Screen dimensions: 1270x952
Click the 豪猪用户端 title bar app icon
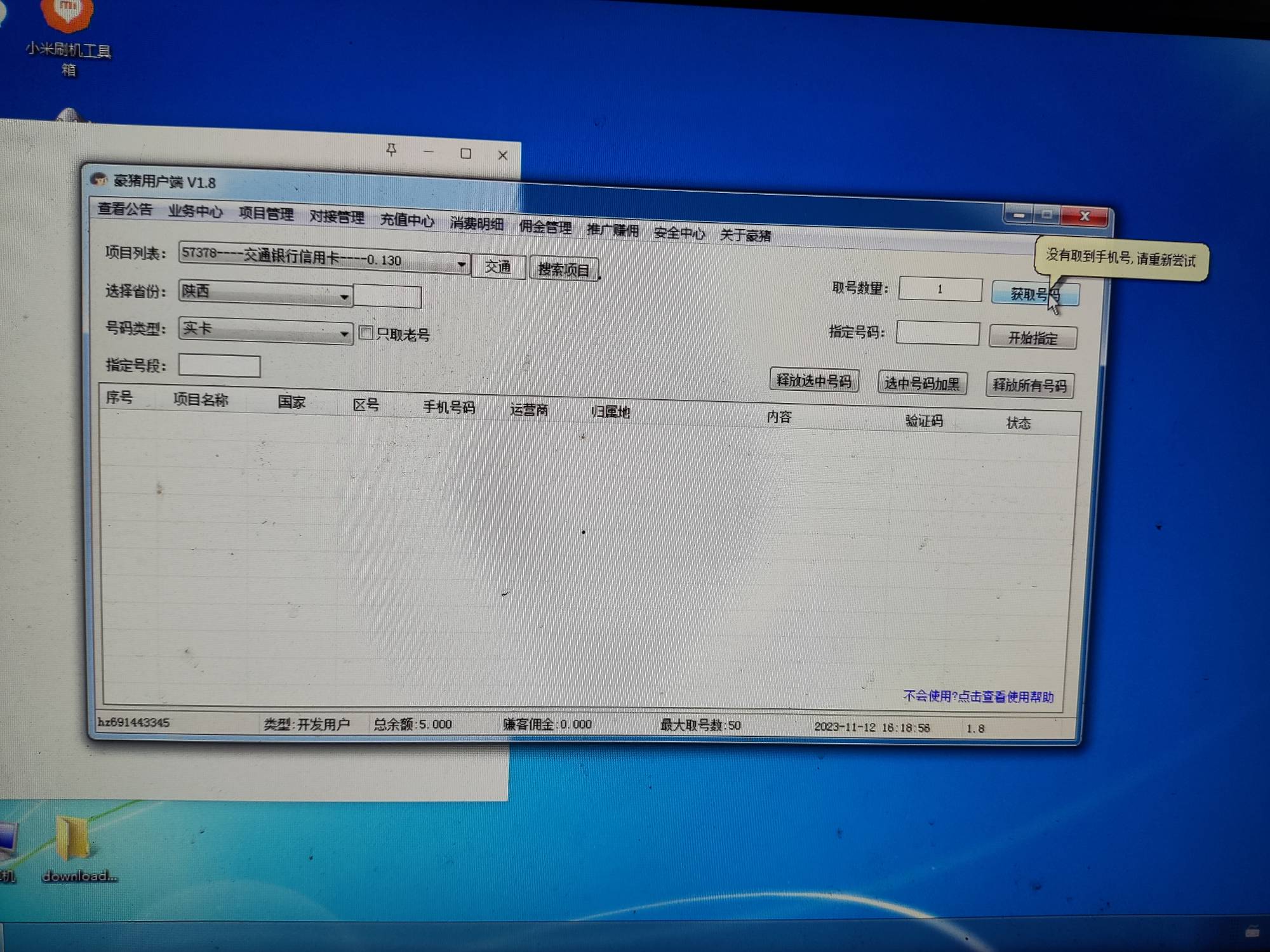tap(99, 180)
